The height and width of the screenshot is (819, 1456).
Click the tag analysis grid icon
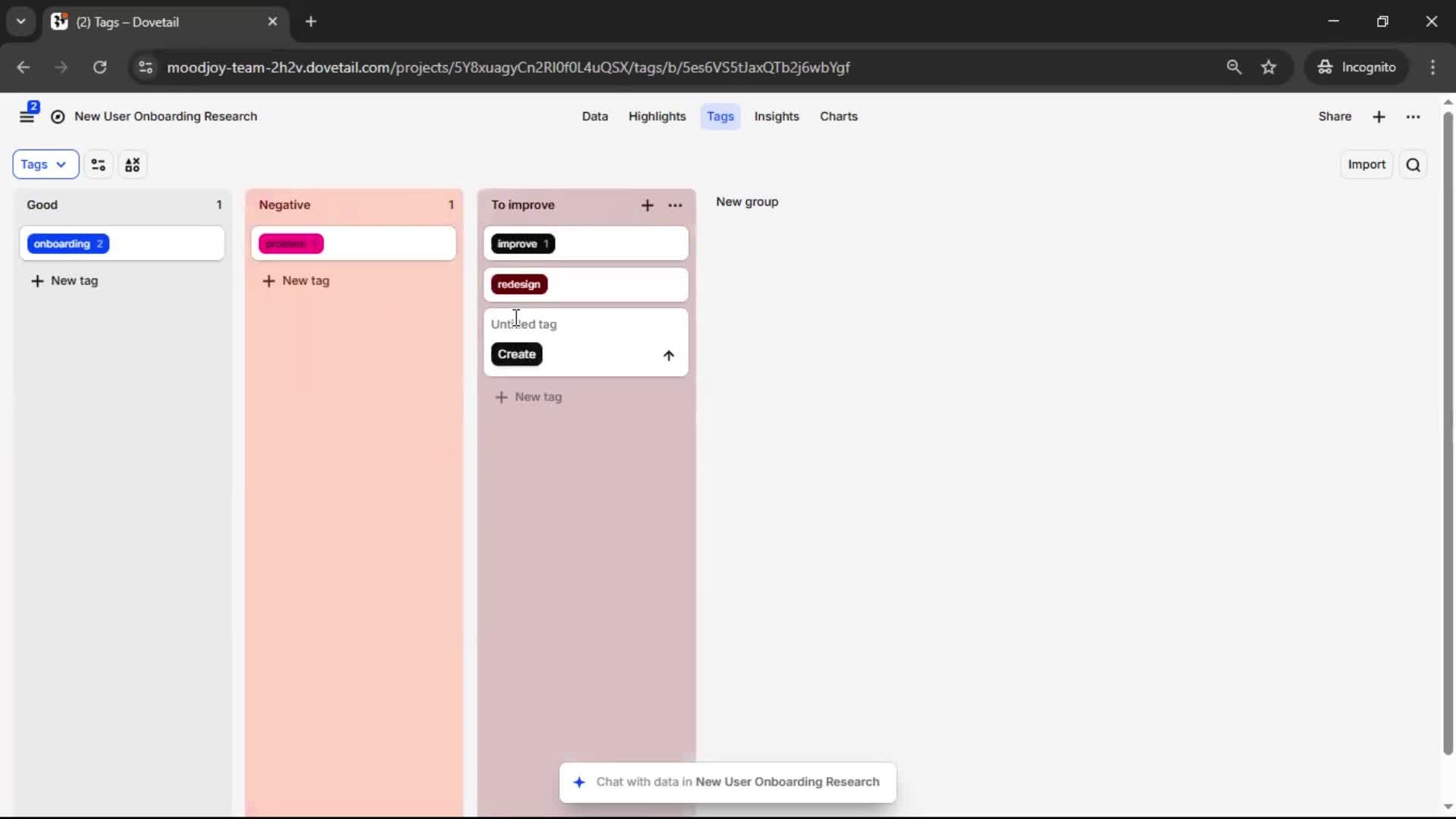tap(133, 165)
